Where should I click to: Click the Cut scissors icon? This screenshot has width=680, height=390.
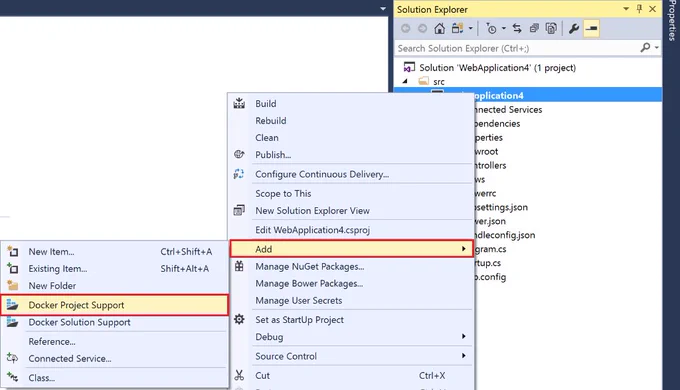pos(239,375)
